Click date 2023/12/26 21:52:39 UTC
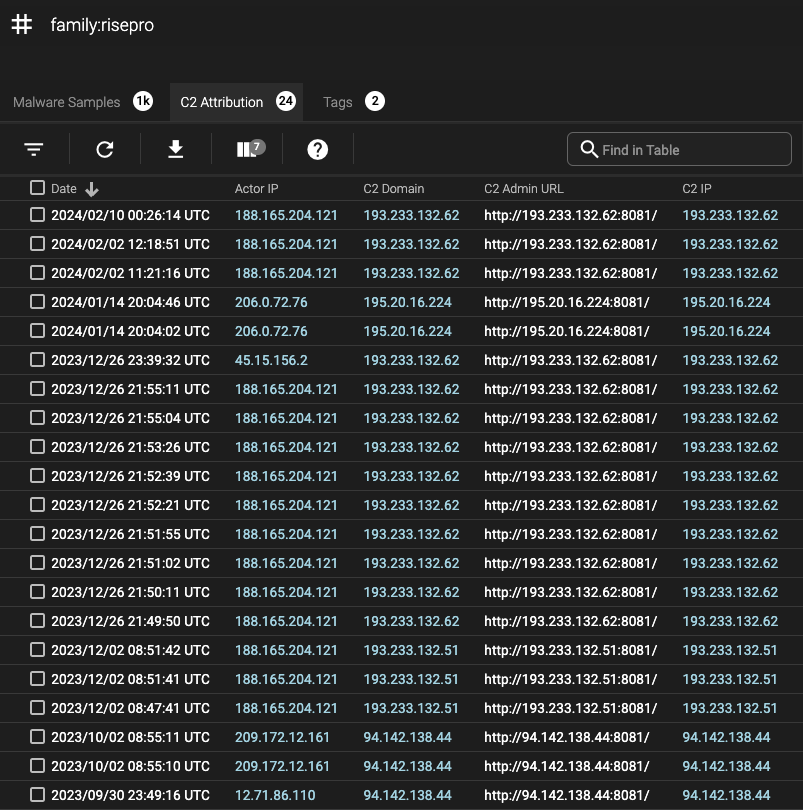 pyautogui.click(x=130, y=476)
